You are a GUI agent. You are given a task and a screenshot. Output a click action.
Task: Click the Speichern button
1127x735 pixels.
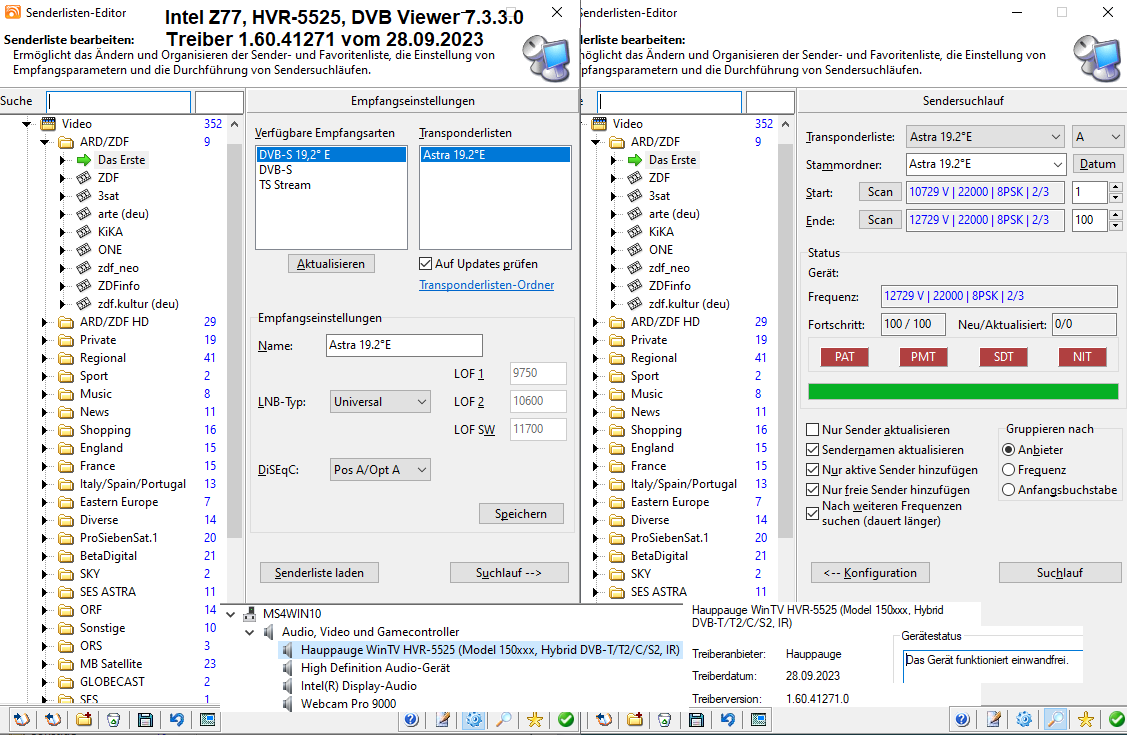[521, 514]
